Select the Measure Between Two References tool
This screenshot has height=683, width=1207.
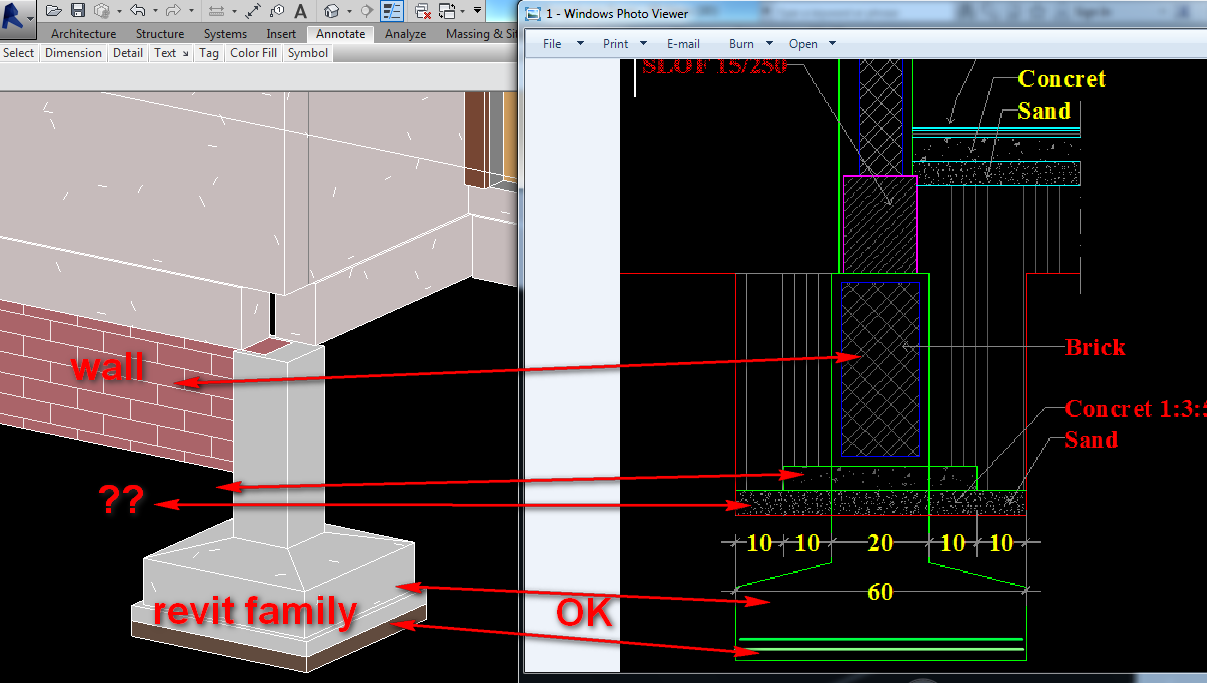point(216,10)
